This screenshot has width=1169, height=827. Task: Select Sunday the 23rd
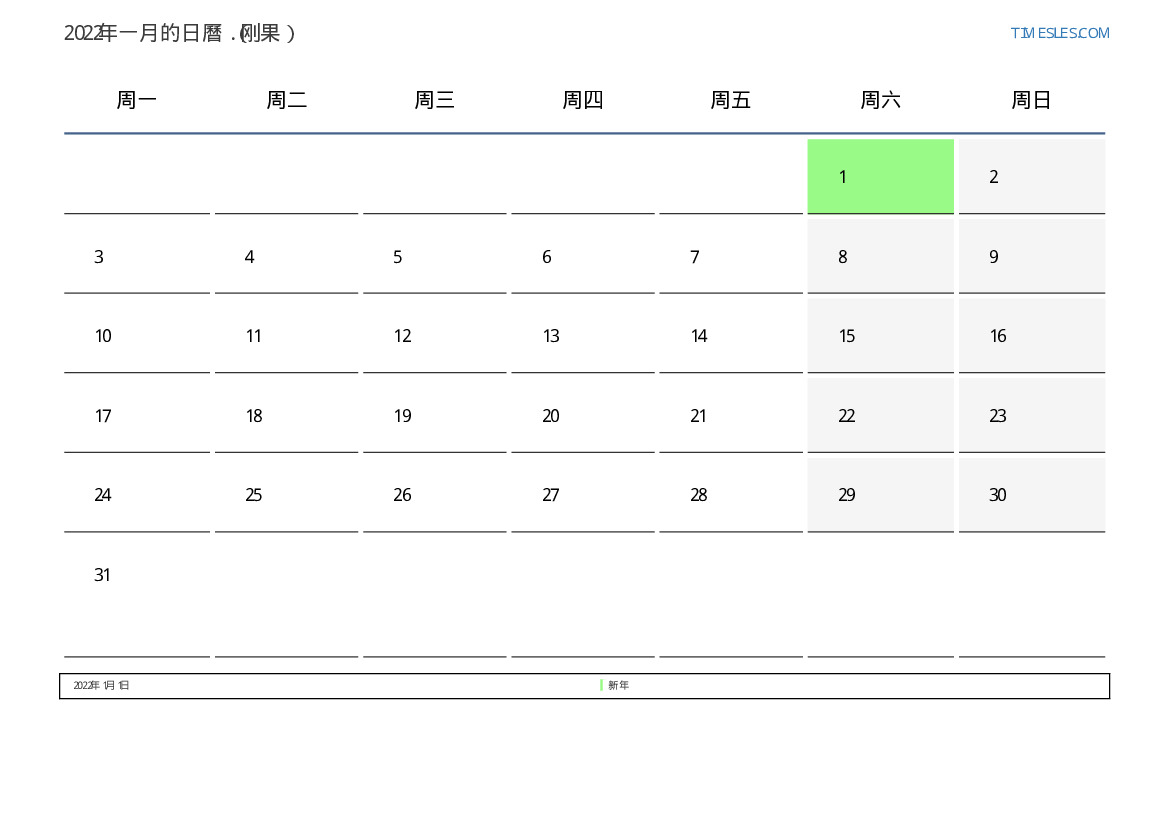coord(1031,416)
